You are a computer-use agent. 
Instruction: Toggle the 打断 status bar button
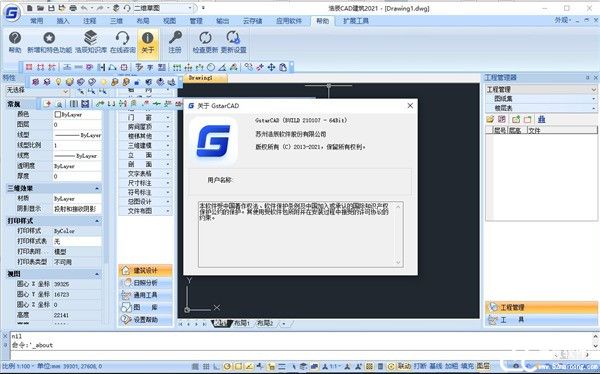click(420, 366)
